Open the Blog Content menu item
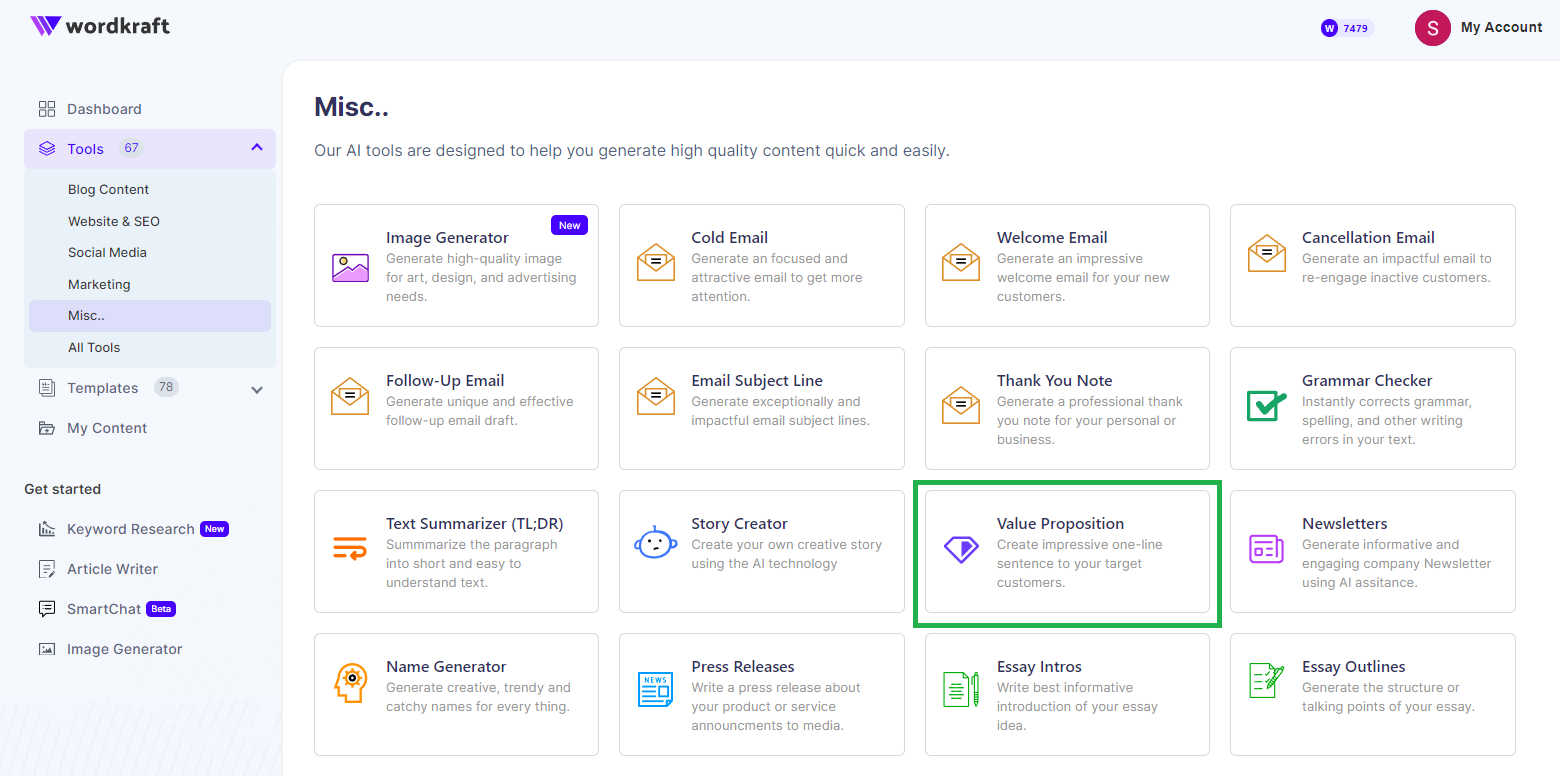Viewport: 1560px width, 776px height. tap(108, 189)
